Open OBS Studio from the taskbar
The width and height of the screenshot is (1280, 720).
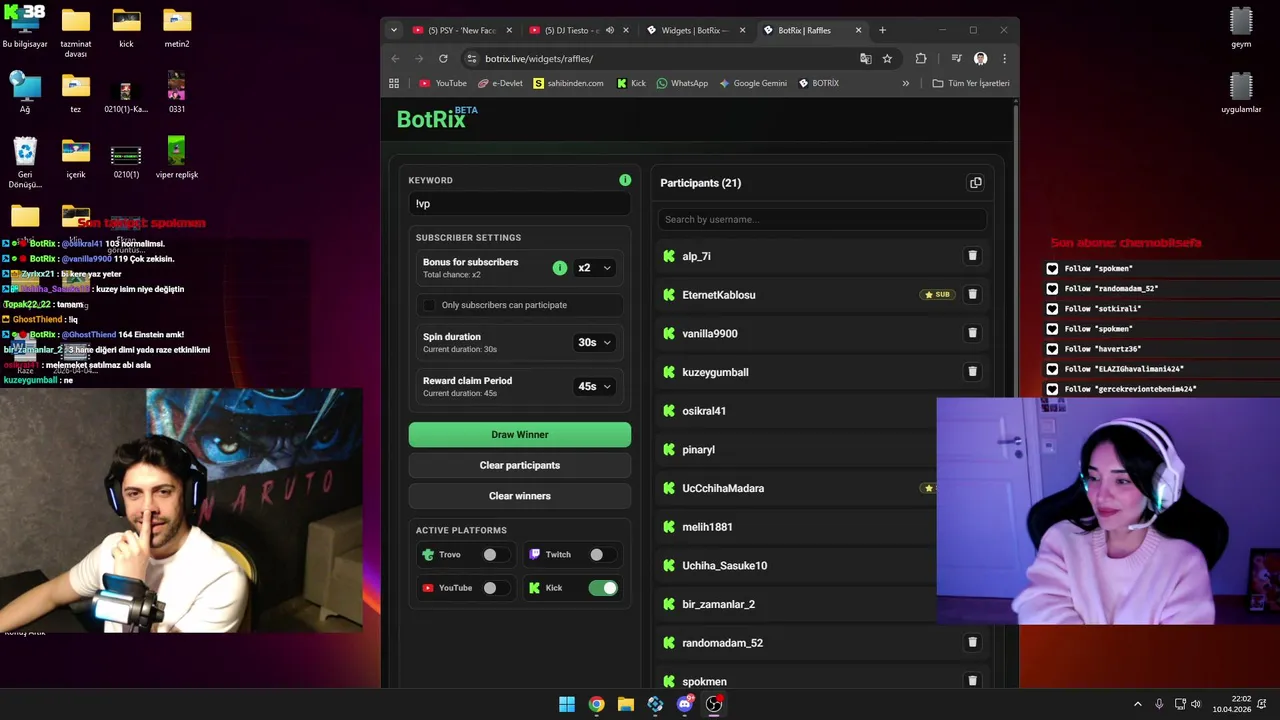point(714,704)
